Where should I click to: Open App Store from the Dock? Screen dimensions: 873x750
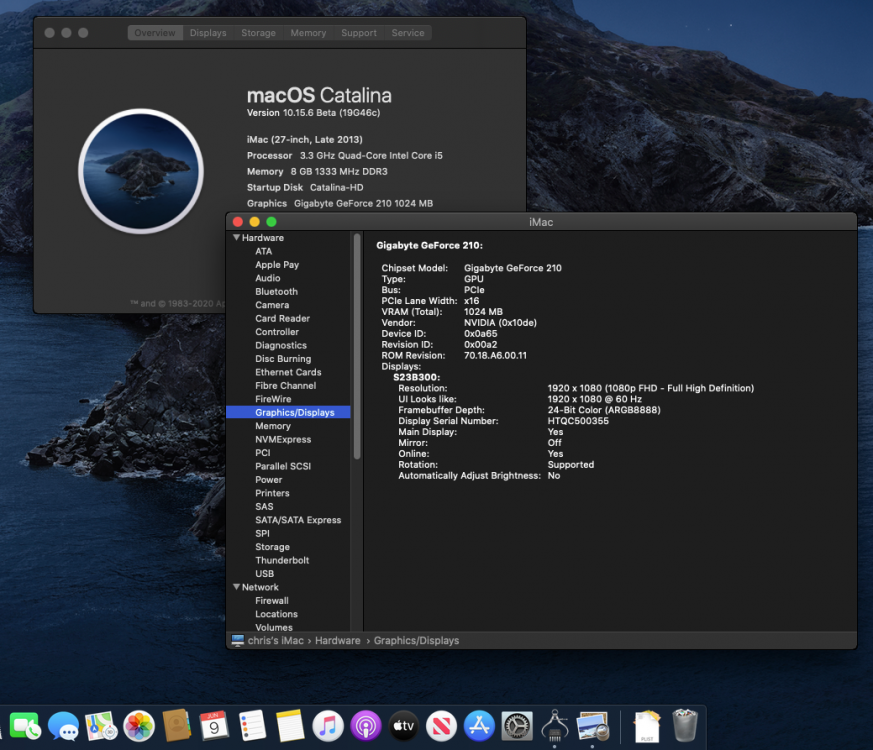coord(479,726)
